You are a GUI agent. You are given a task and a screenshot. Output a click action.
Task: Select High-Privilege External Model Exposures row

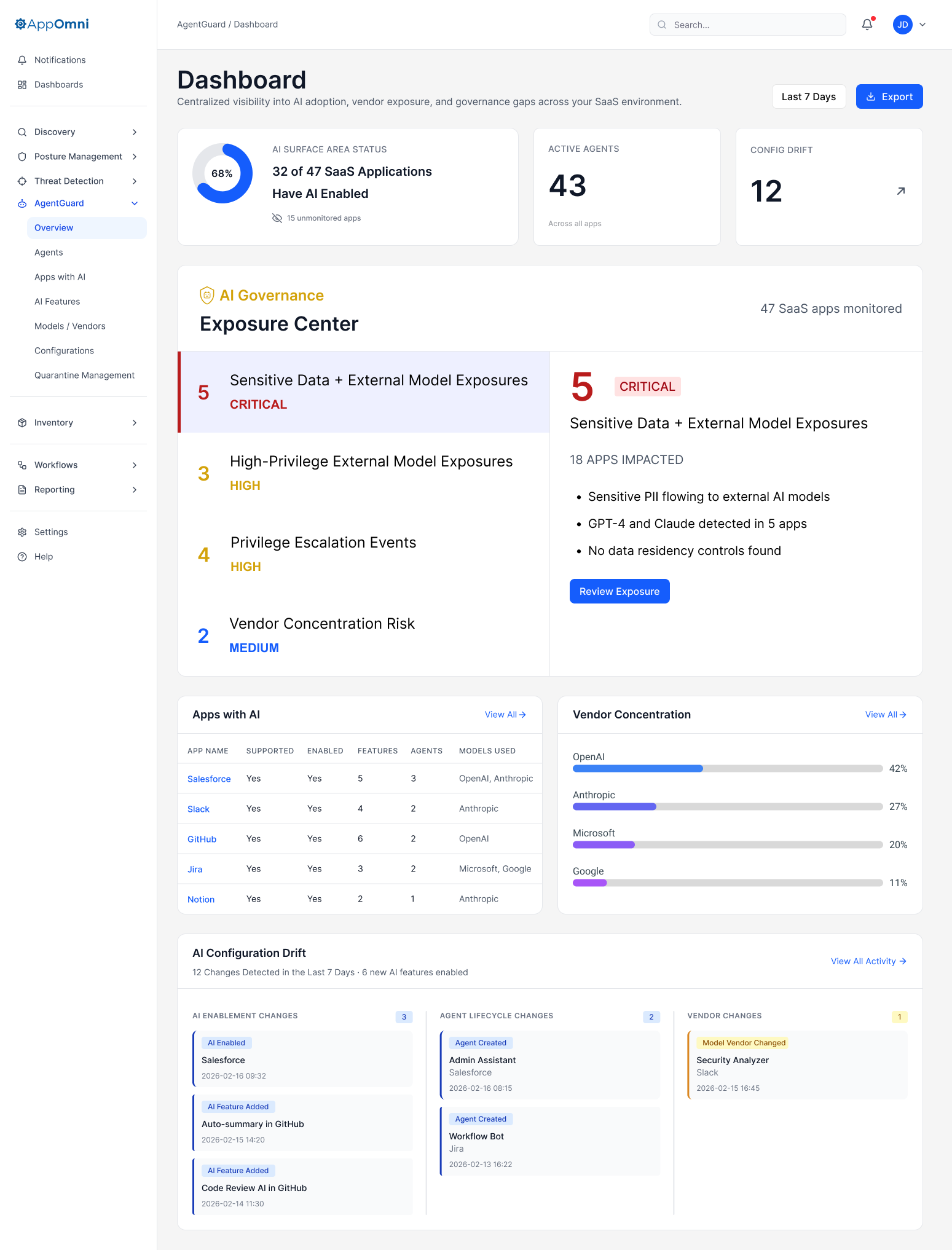click(x=364, y=473)
